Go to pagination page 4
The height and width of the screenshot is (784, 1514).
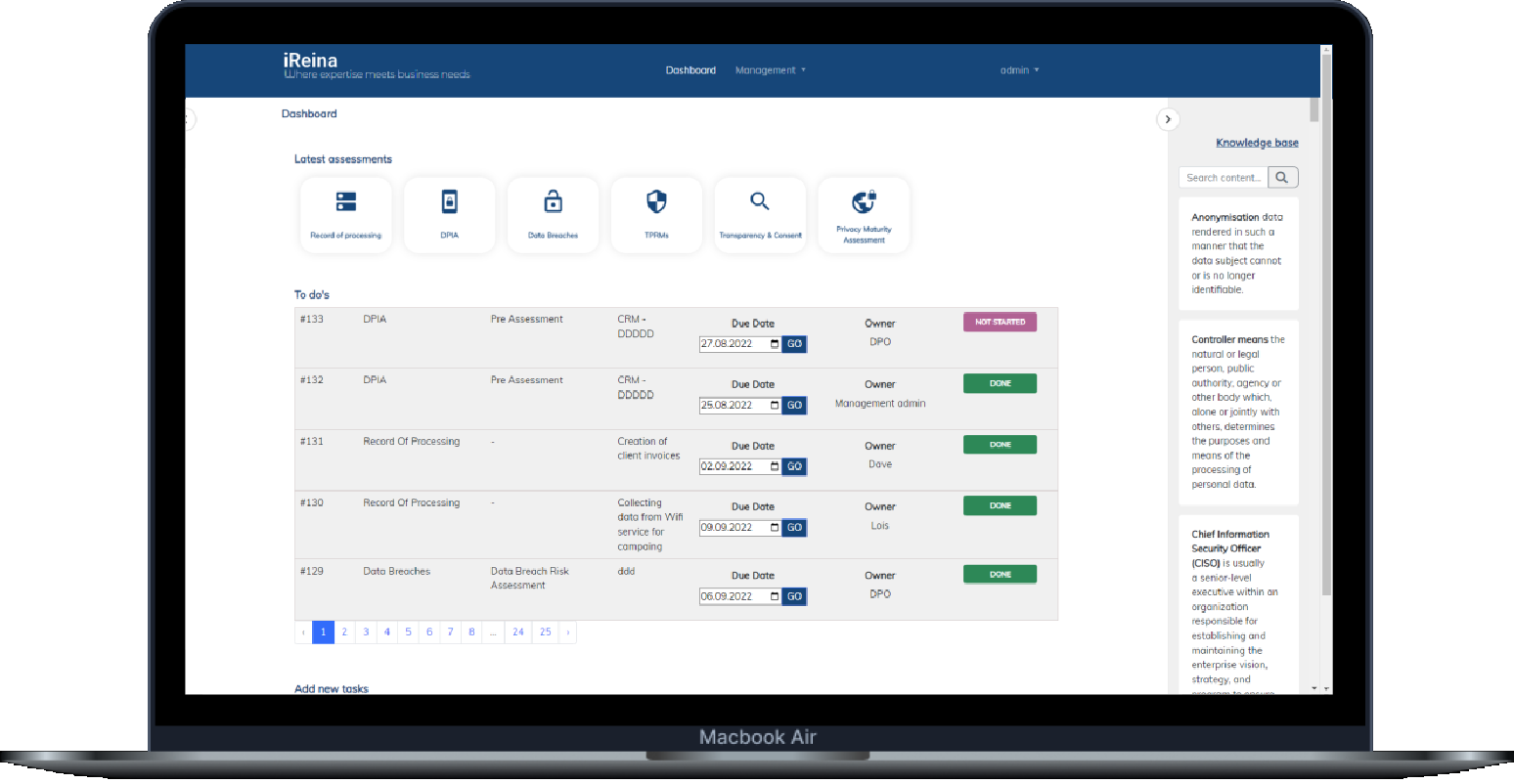(387, 632)
